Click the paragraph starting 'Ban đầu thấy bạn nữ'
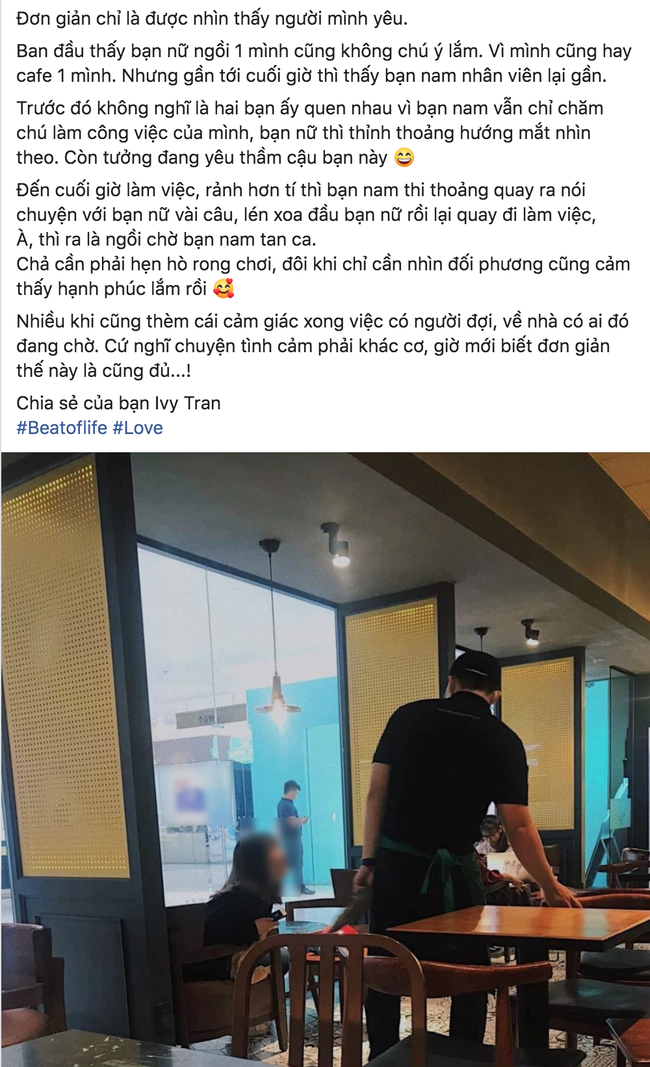This screenshot has height=1067, width=650. point(324,63)
